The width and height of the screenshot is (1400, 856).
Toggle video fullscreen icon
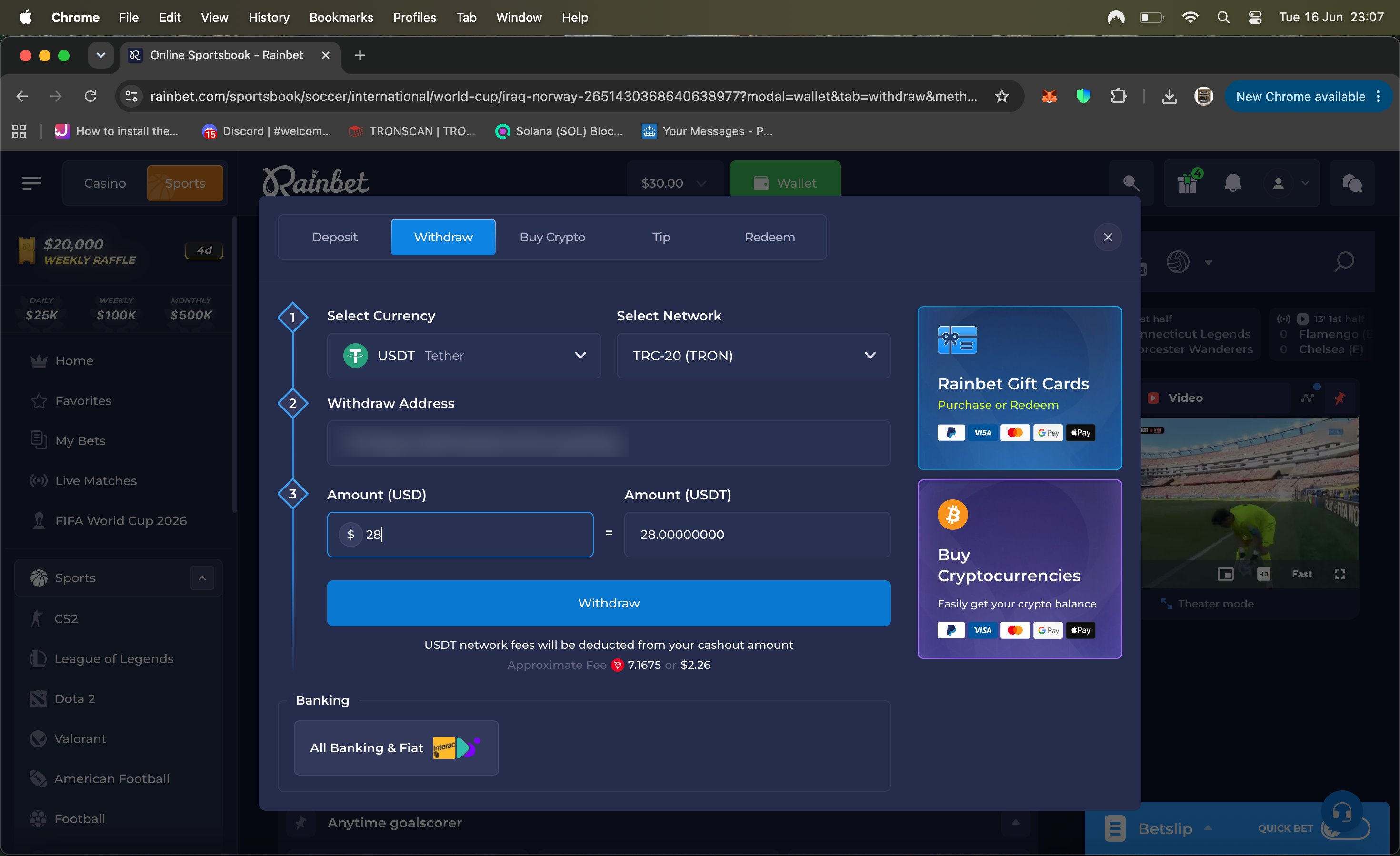tap(1339, 574)
